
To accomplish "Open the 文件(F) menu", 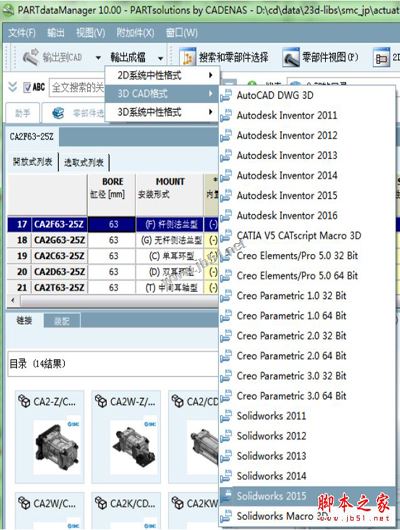I will [x=22, y=33].
